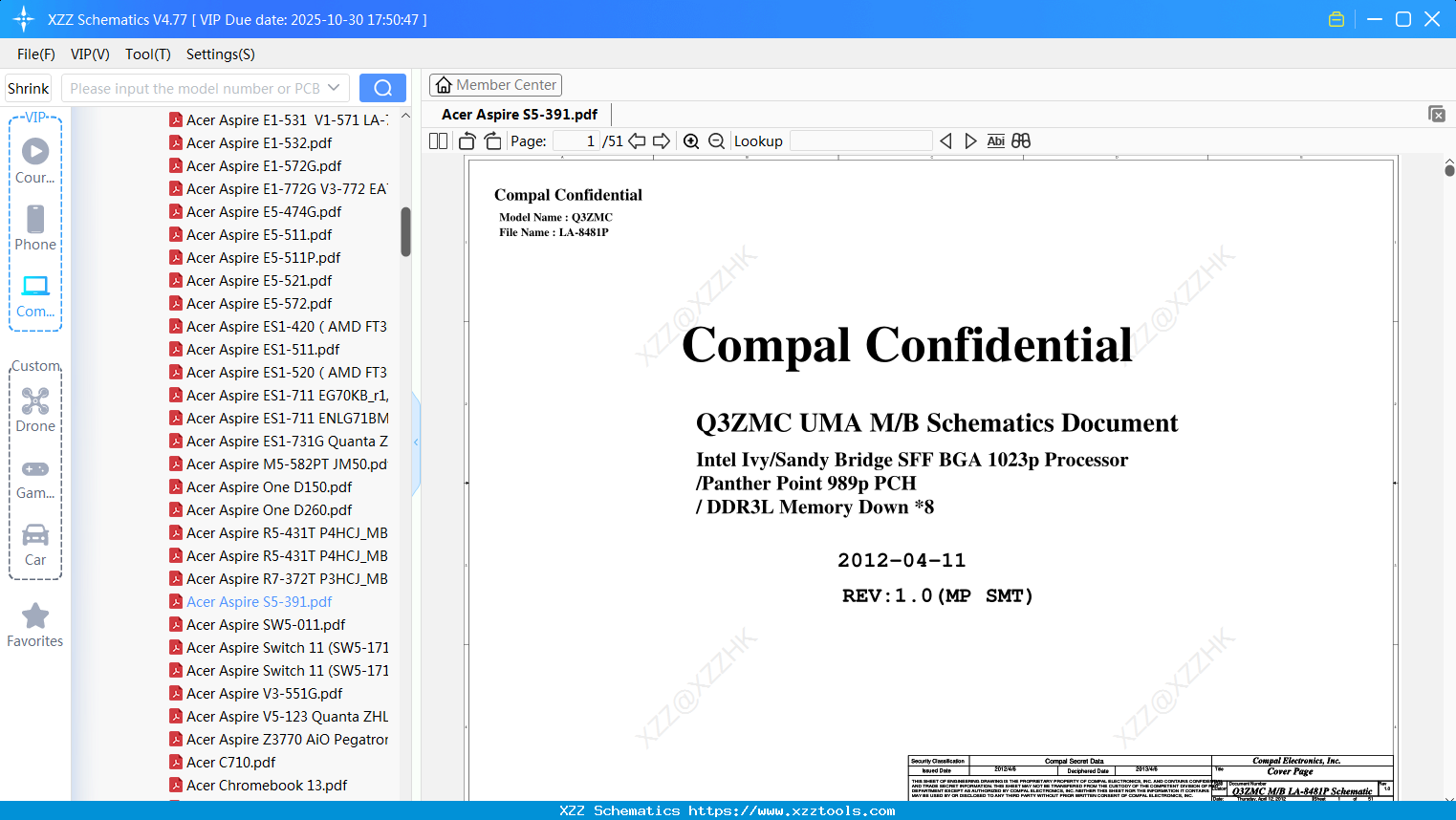The height and width of the screenshot is (820, 1456).
Task: Select Acer Aspire E5-511P.pdf file
Action: coord(264,257)
